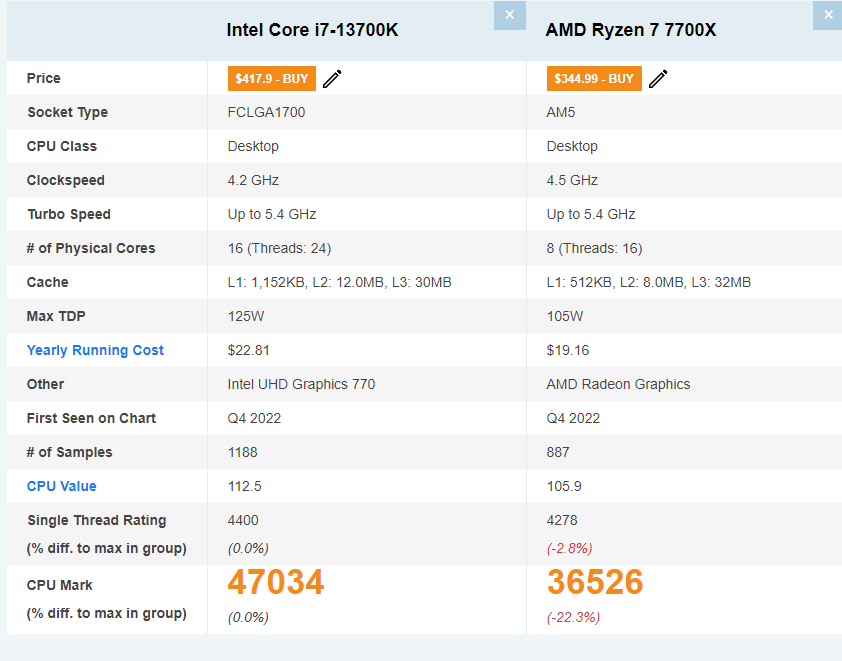842x661 pixels.
Task: Click the Intel UHD Graphics 770 text
Action: [301, 384]
